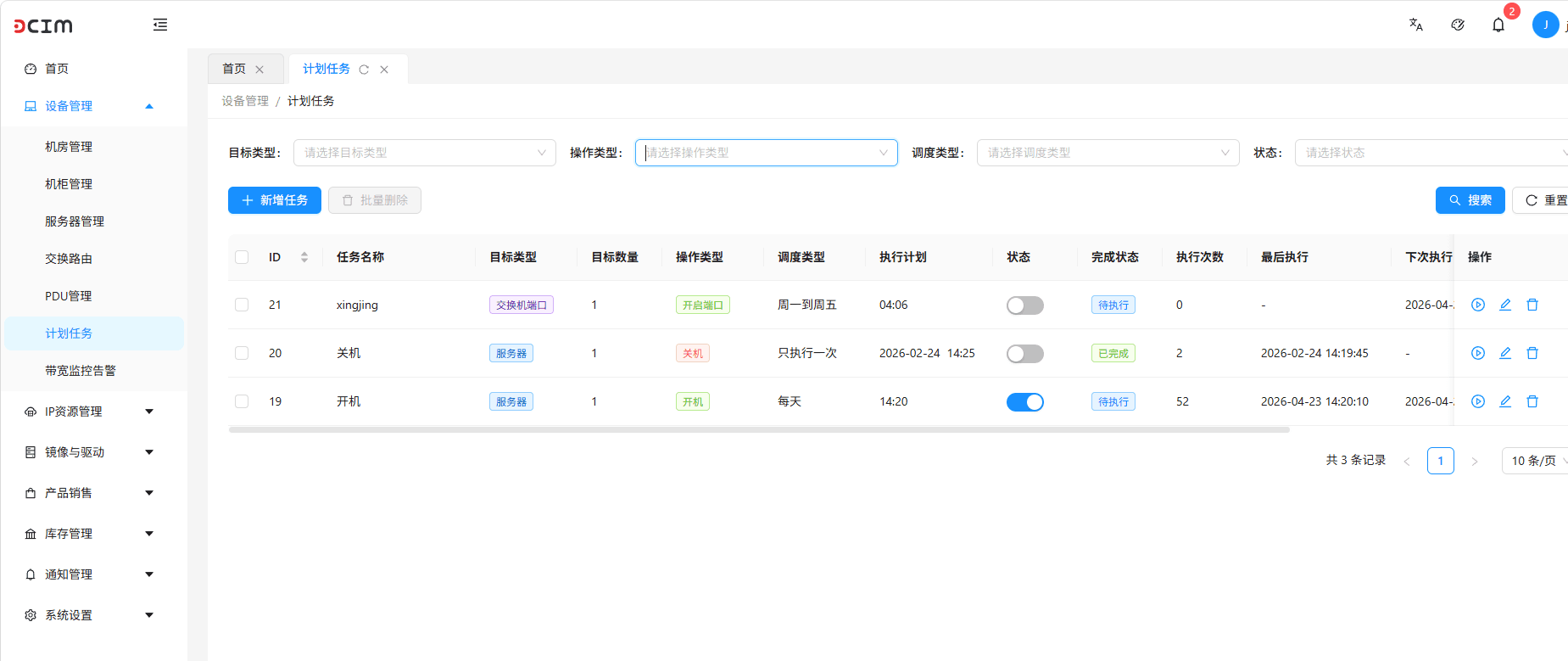The image size is (1568, 661).
Task: Expand the 通知管理 menu
Action: pos(92,574)
